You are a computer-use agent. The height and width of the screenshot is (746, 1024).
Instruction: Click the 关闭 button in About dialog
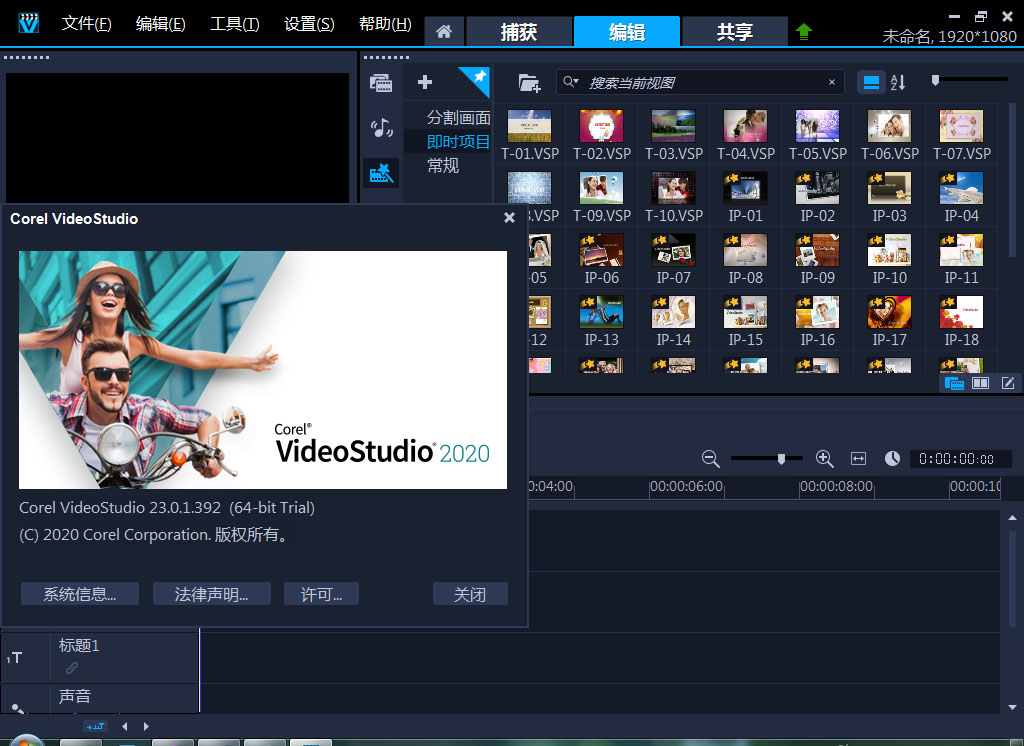pos(470,594)
